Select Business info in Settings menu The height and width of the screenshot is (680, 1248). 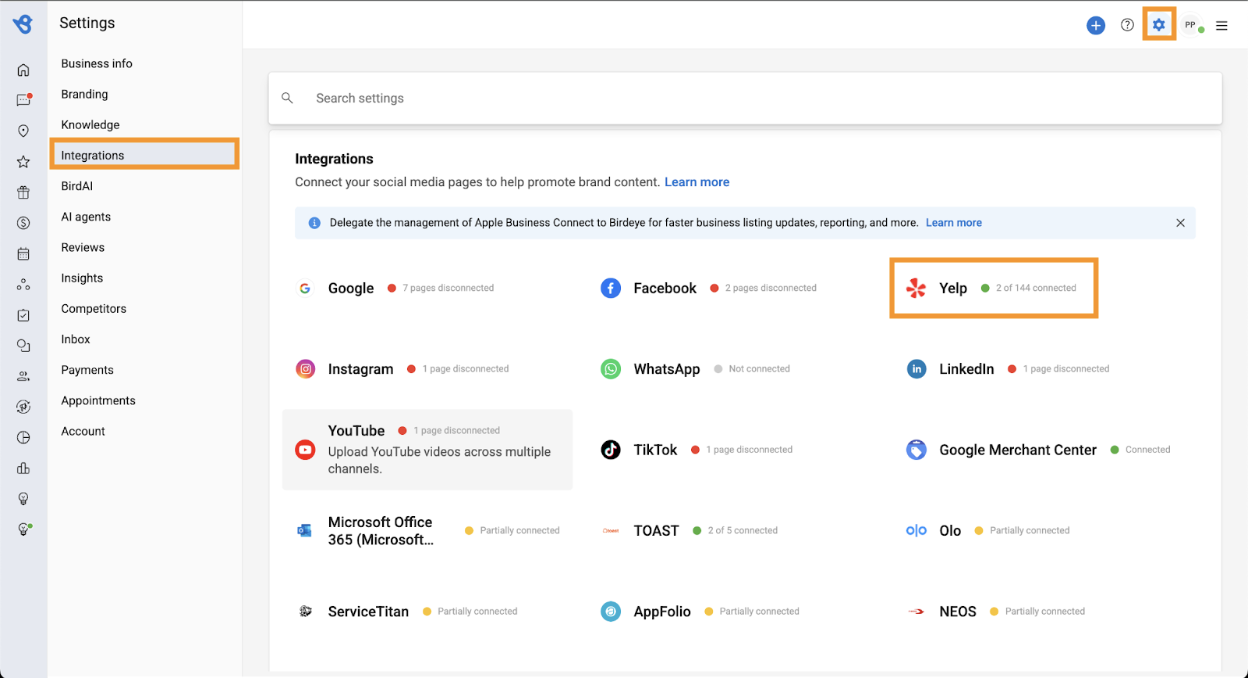click(97, 64)
